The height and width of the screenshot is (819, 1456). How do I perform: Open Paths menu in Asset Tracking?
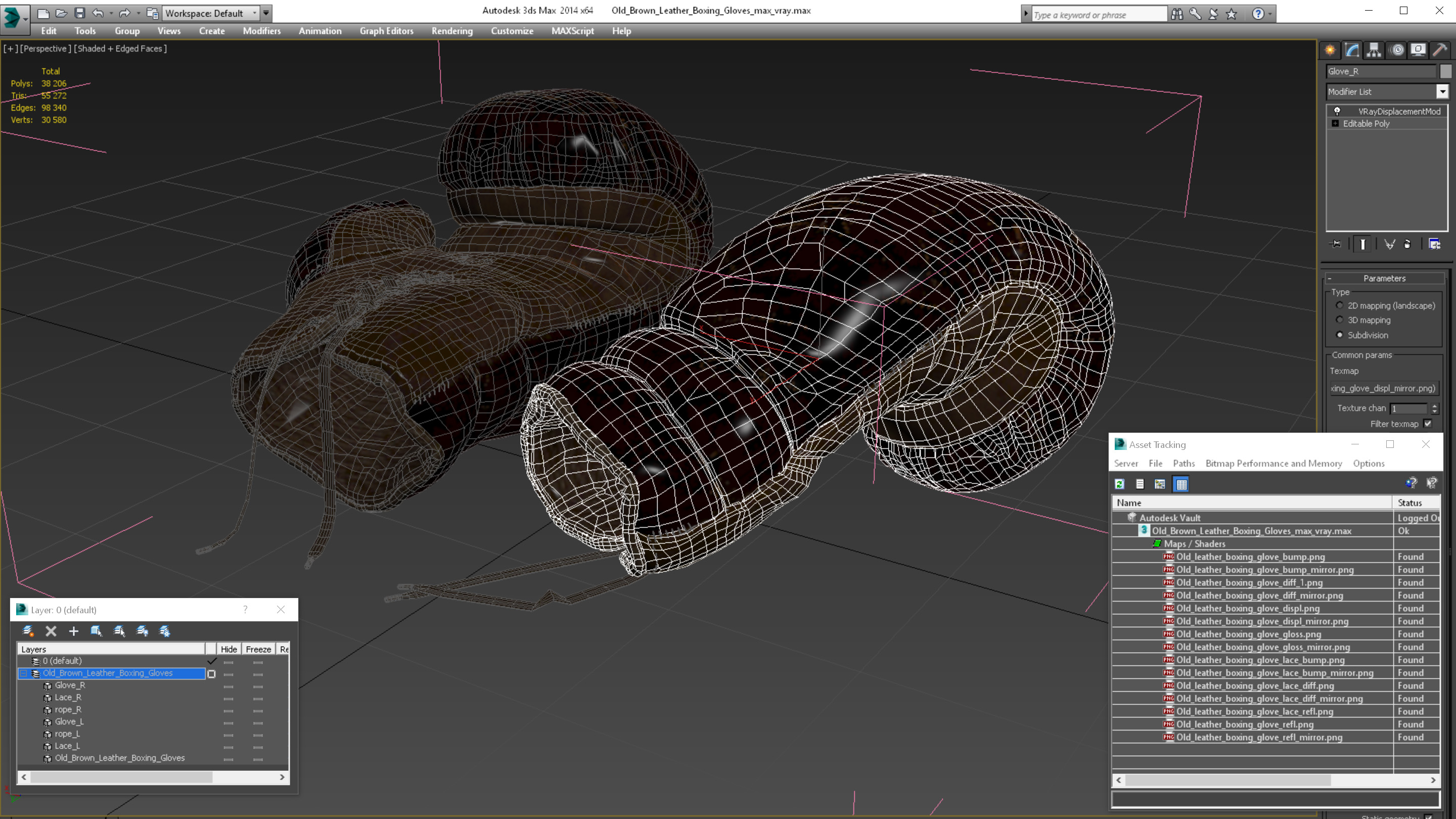[1184, 463]
